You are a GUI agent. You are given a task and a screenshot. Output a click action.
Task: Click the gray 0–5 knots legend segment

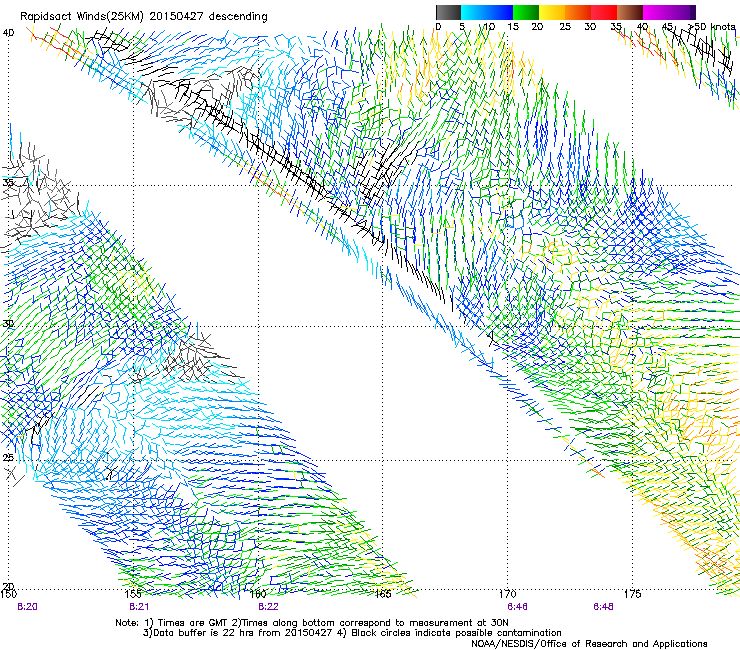(448, 12)
